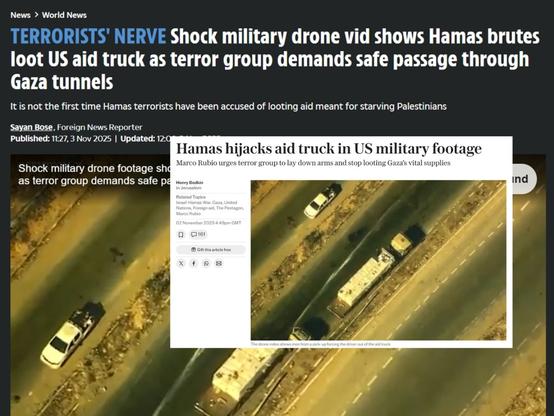The width and height of the screenshot is (554, 416).
Task: Click the inset image caption text
Action: point(321,344)
